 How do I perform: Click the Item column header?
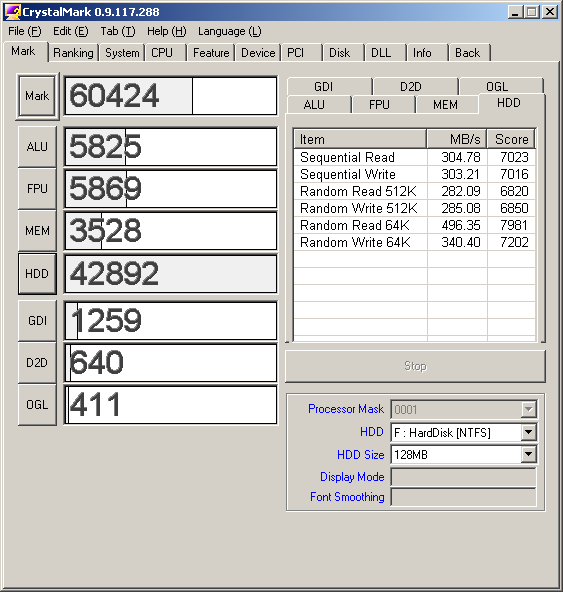click(360, 139)
